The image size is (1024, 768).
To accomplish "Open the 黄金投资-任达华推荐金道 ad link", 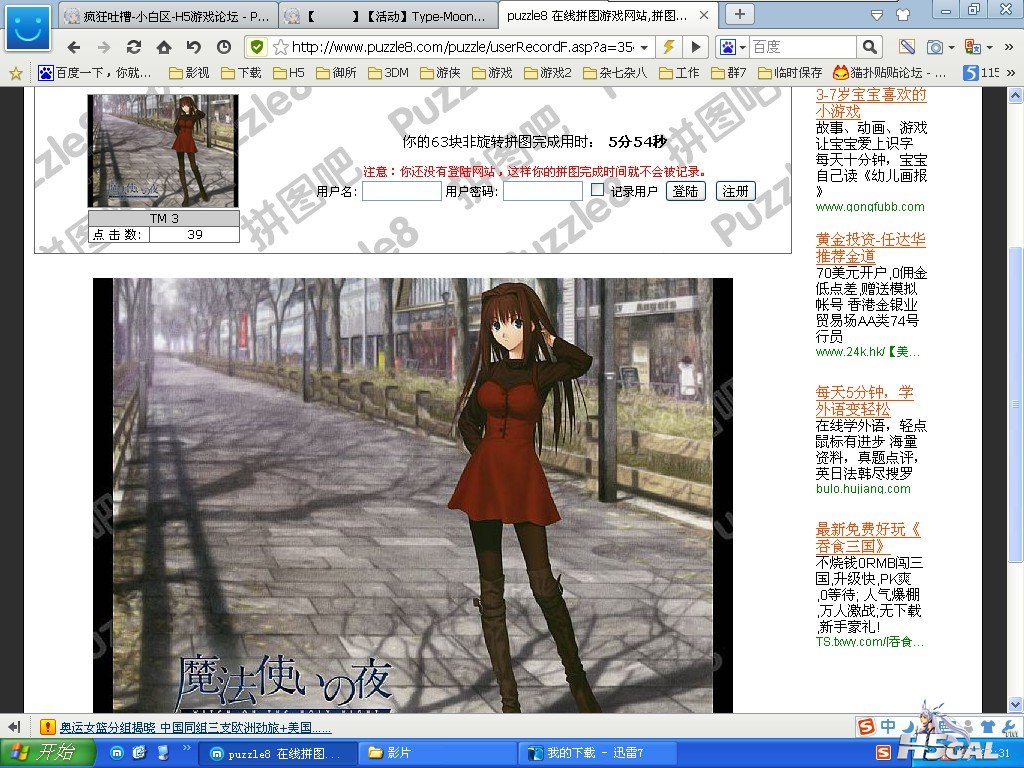I will pos(871,248).
